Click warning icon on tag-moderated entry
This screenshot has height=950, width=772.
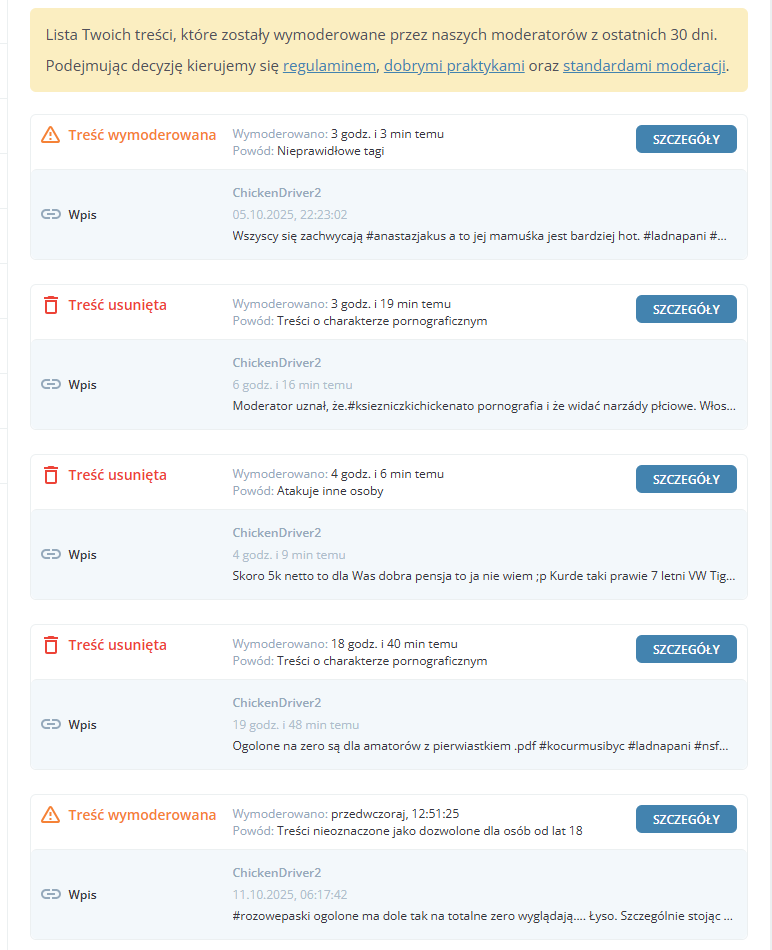(x=50, y=135)
